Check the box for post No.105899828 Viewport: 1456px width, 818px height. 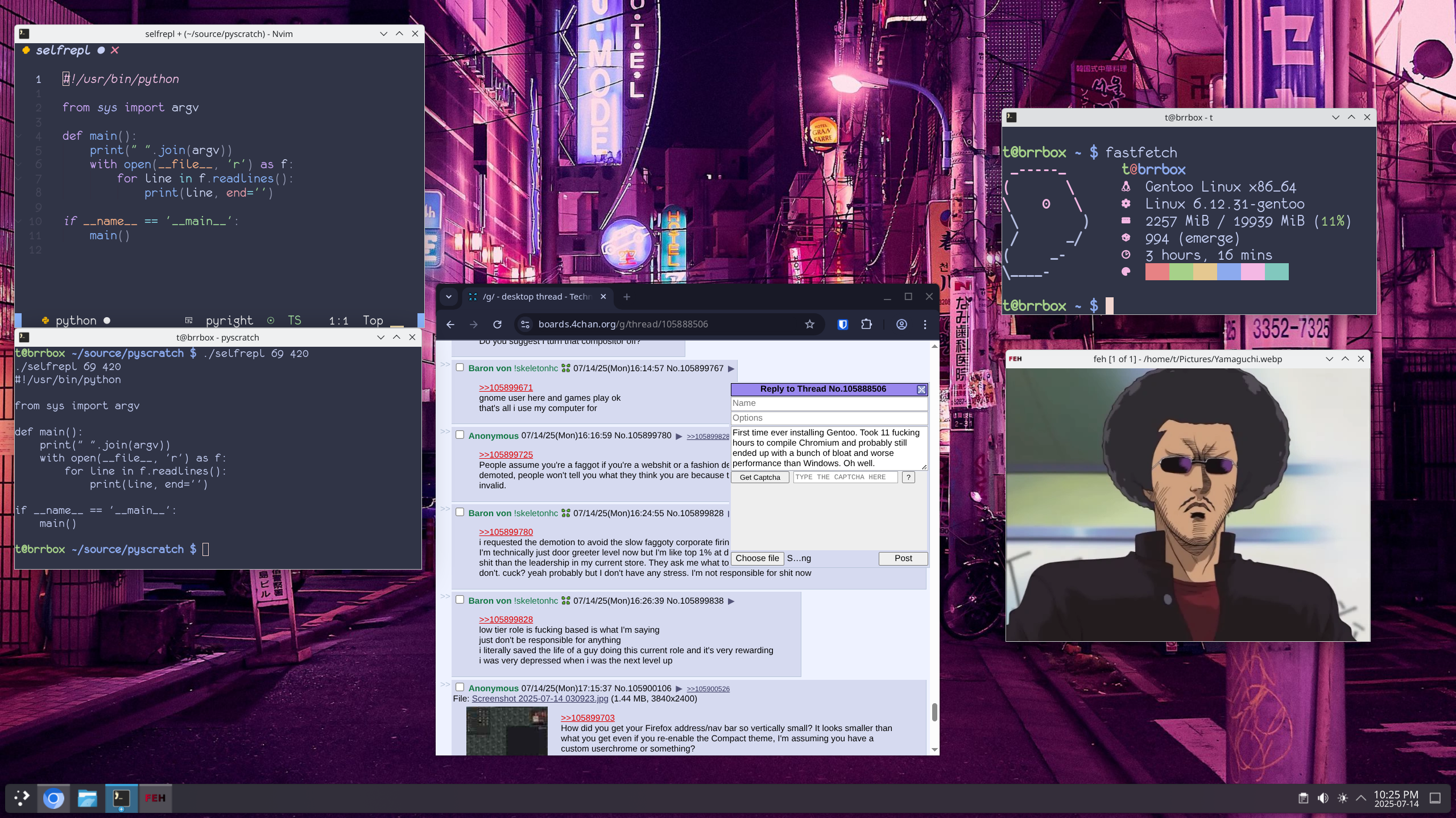(x=460, y=512)
